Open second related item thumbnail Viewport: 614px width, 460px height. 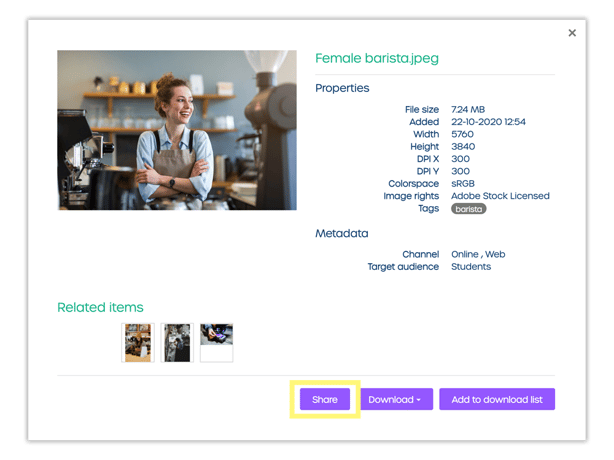[177, 343]
